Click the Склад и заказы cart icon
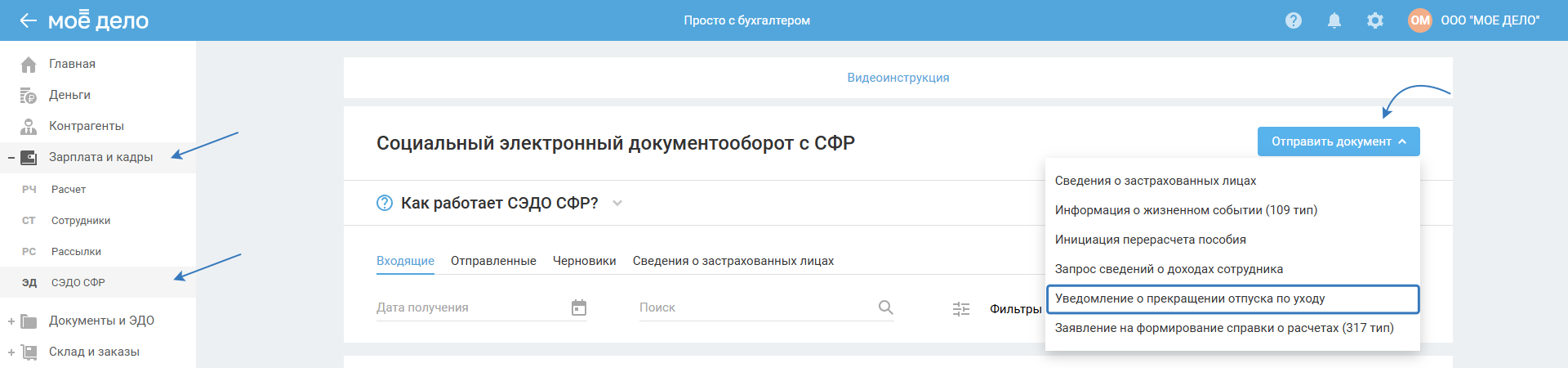The height and width of the screenshot is (368, 1568). click(x=29, y=352)
